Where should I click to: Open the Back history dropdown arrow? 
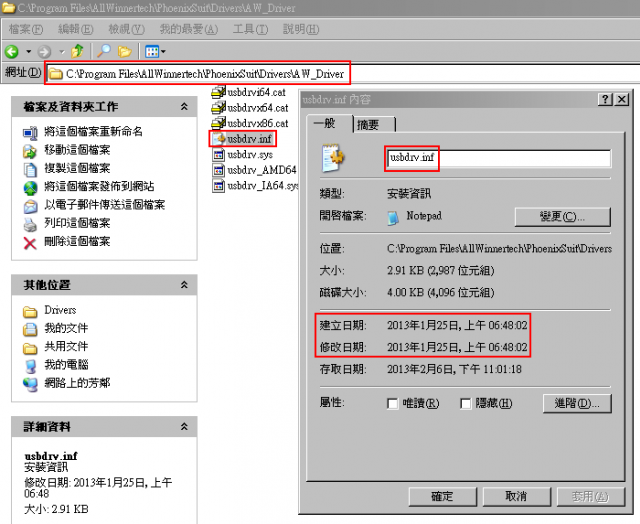coord(28,51)
